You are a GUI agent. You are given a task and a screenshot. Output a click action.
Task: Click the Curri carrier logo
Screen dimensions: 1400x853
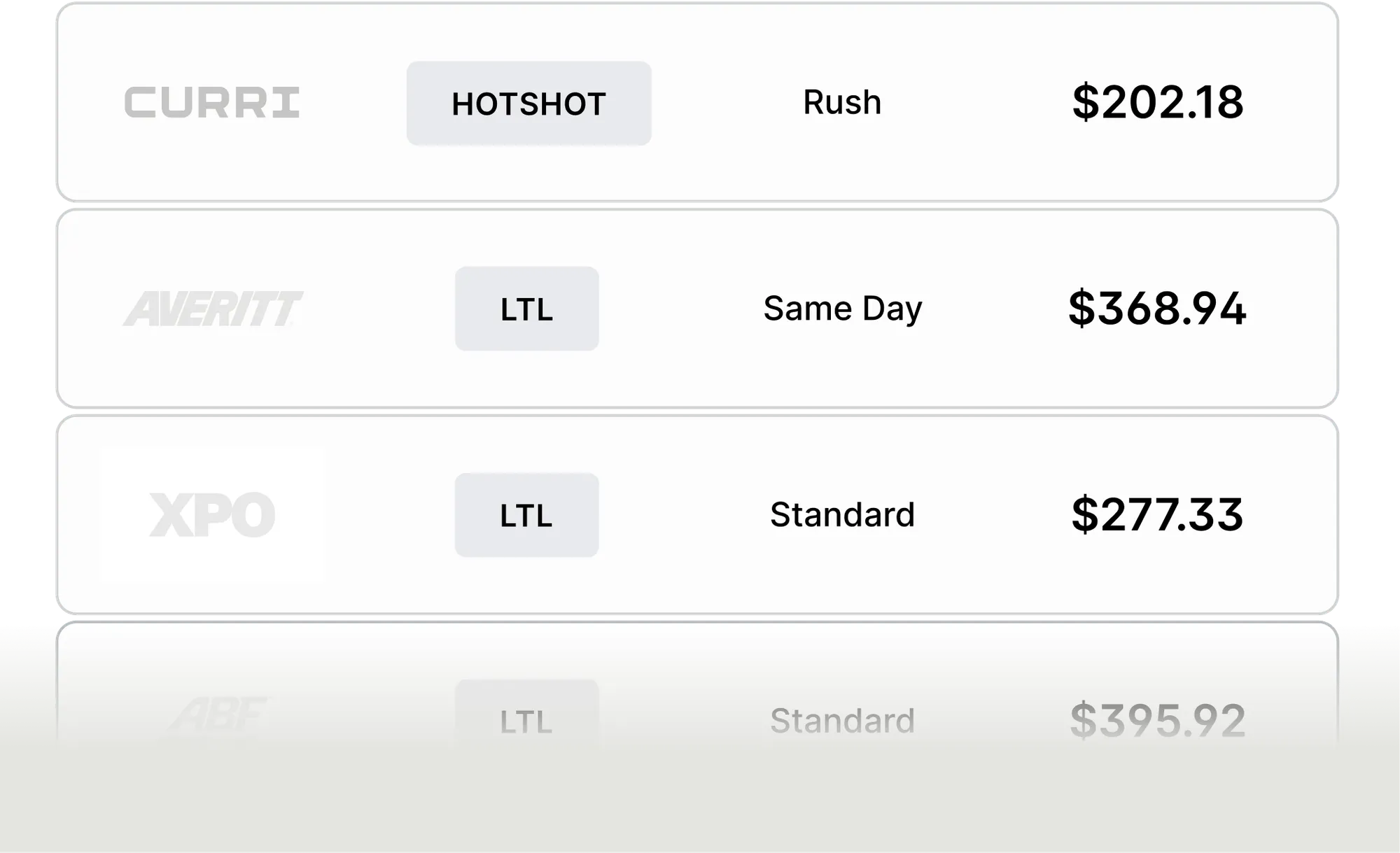[x=212, y=102]
